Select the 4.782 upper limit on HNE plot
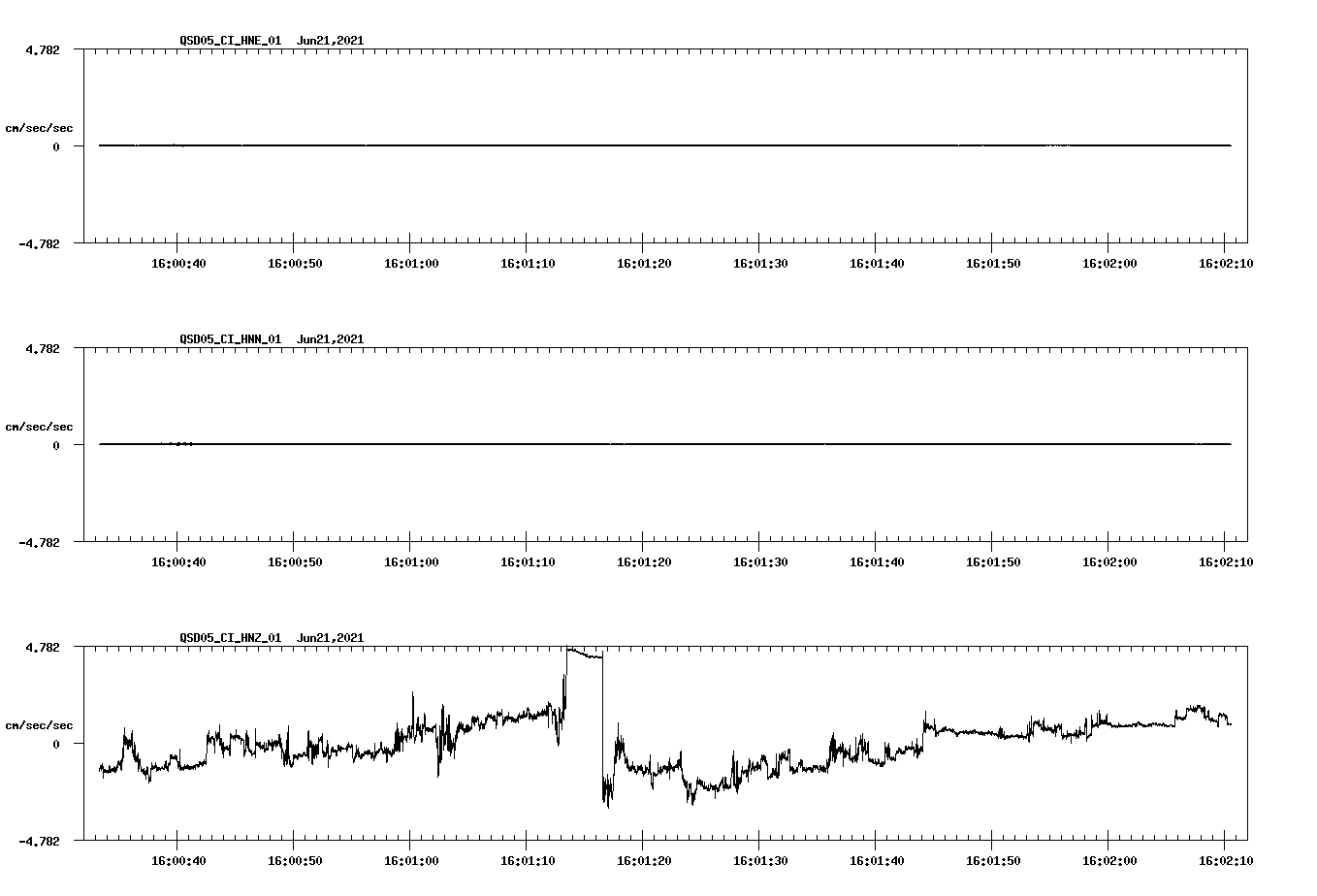This screenshot has width=1317, height=896. pyautogui.click(x=42, y=49)
